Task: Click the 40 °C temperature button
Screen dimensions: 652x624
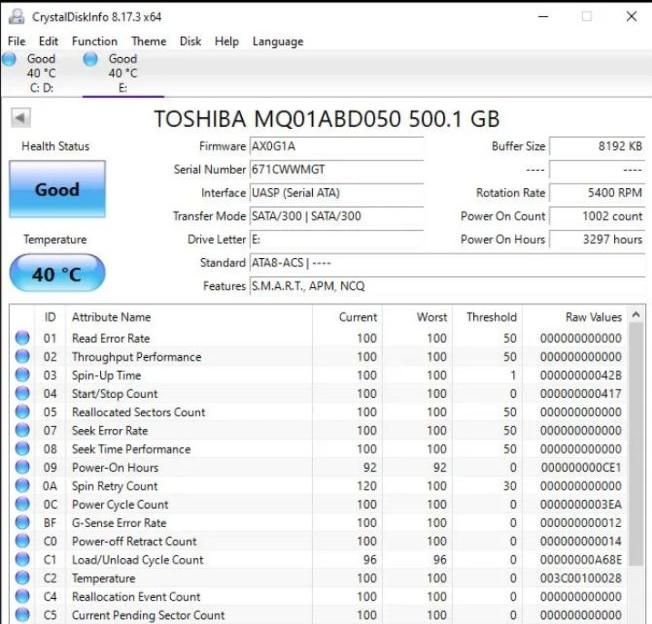Action: point(57,273)
